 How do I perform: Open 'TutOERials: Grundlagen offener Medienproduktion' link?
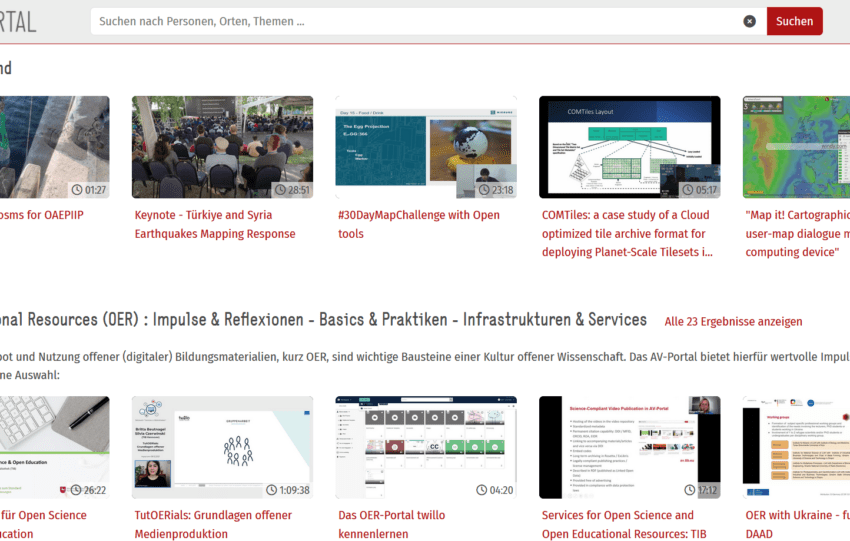pyautogui.click(x=213, y=524)
